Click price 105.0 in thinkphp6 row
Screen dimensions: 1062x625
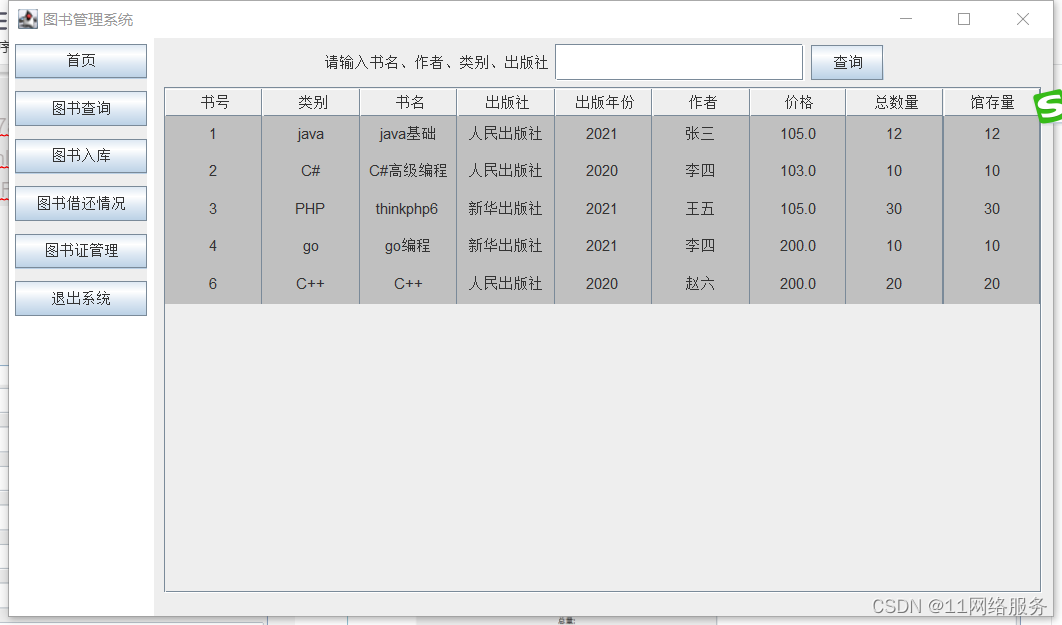coord(798,209)
